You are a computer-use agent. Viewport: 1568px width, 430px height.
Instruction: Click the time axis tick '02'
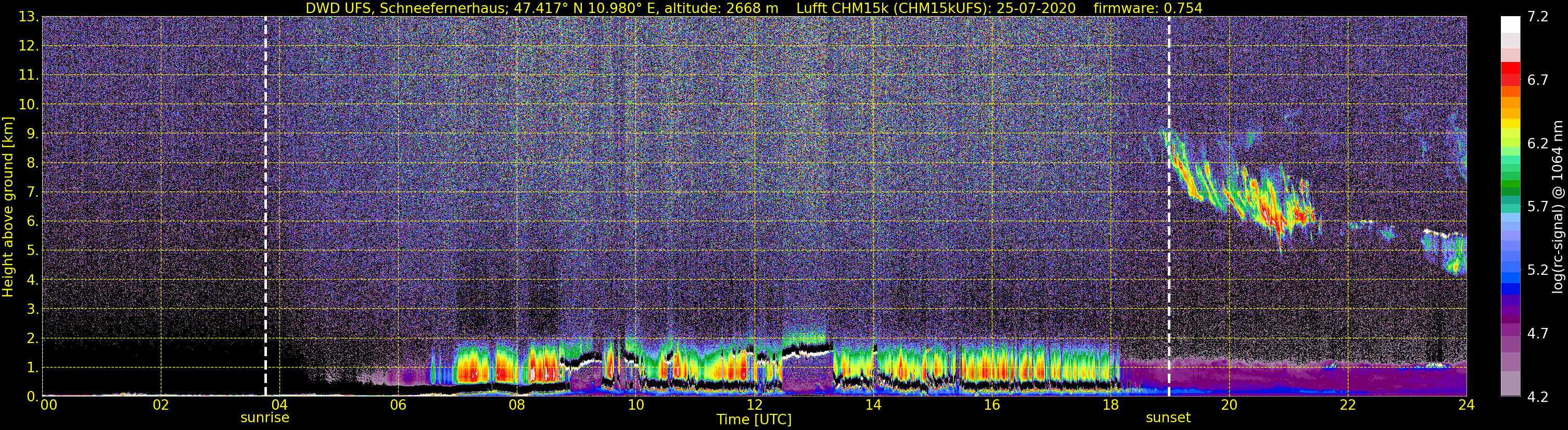(x=161, y=405)
